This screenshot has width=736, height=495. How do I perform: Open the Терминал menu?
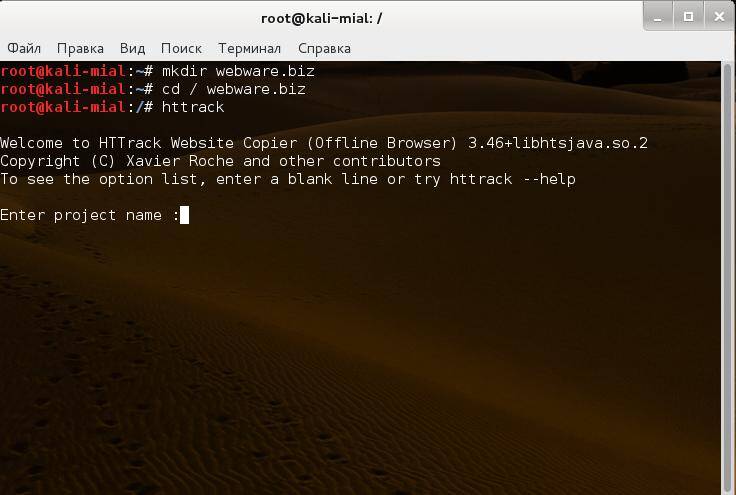[249, 48]
